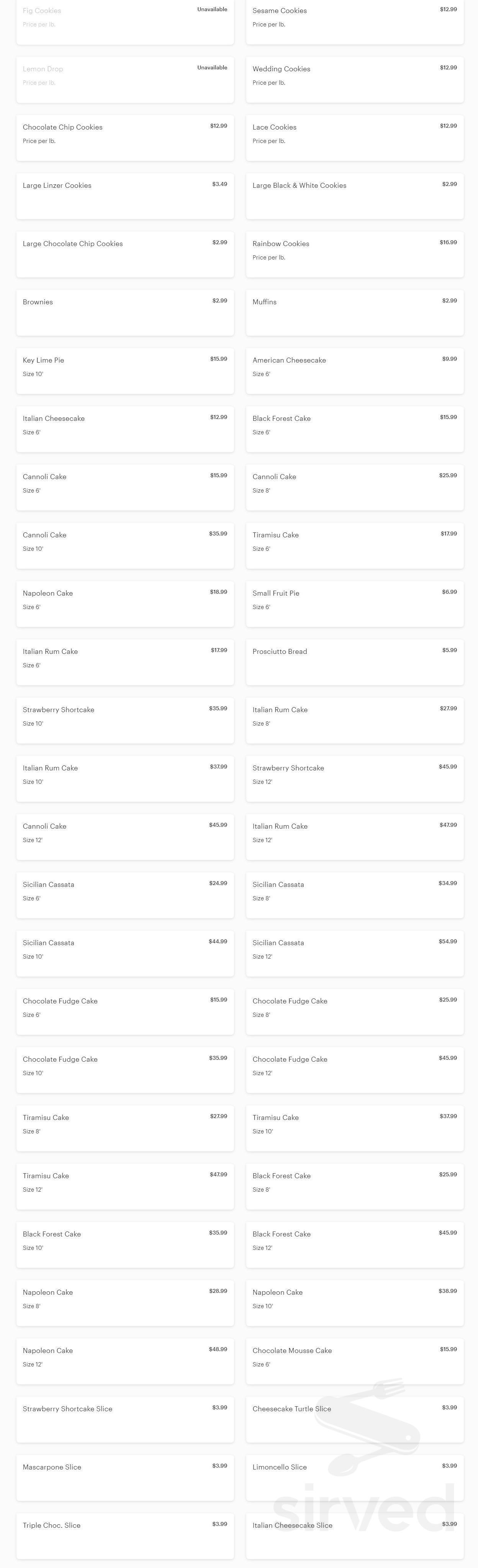Open the Prosciutto Bread item
Viewport: 478px width, 1568px height.
click(355, 662)
